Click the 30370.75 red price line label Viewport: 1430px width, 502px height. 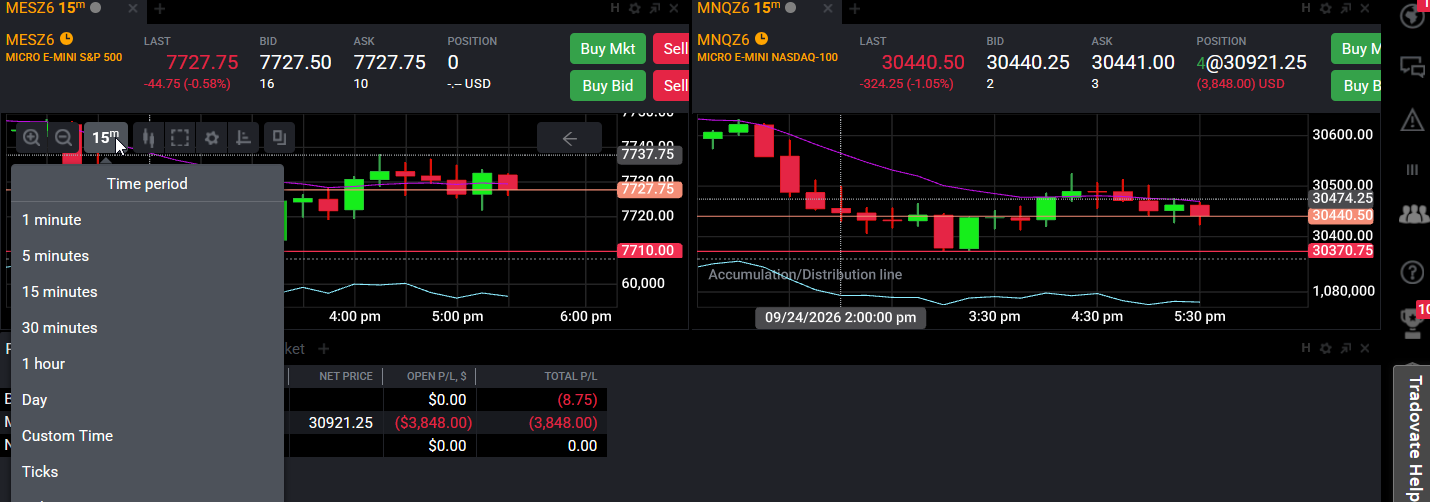coord(1342,251)
